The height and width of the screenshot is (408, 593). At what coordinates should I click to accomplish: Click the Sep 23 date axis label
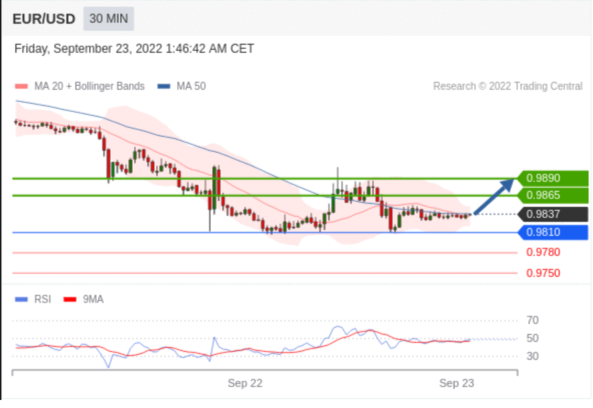pos(456,383)
